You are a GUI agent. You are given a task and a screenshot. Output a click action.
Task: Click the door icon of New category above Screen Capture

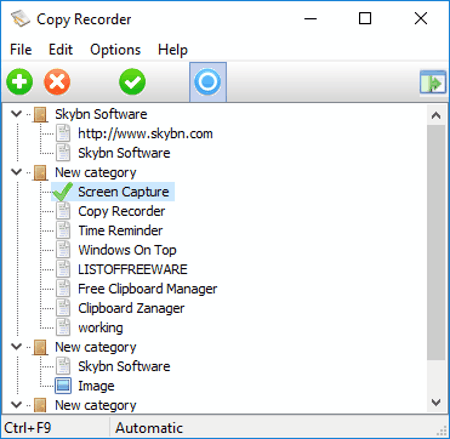coord(40,173)
